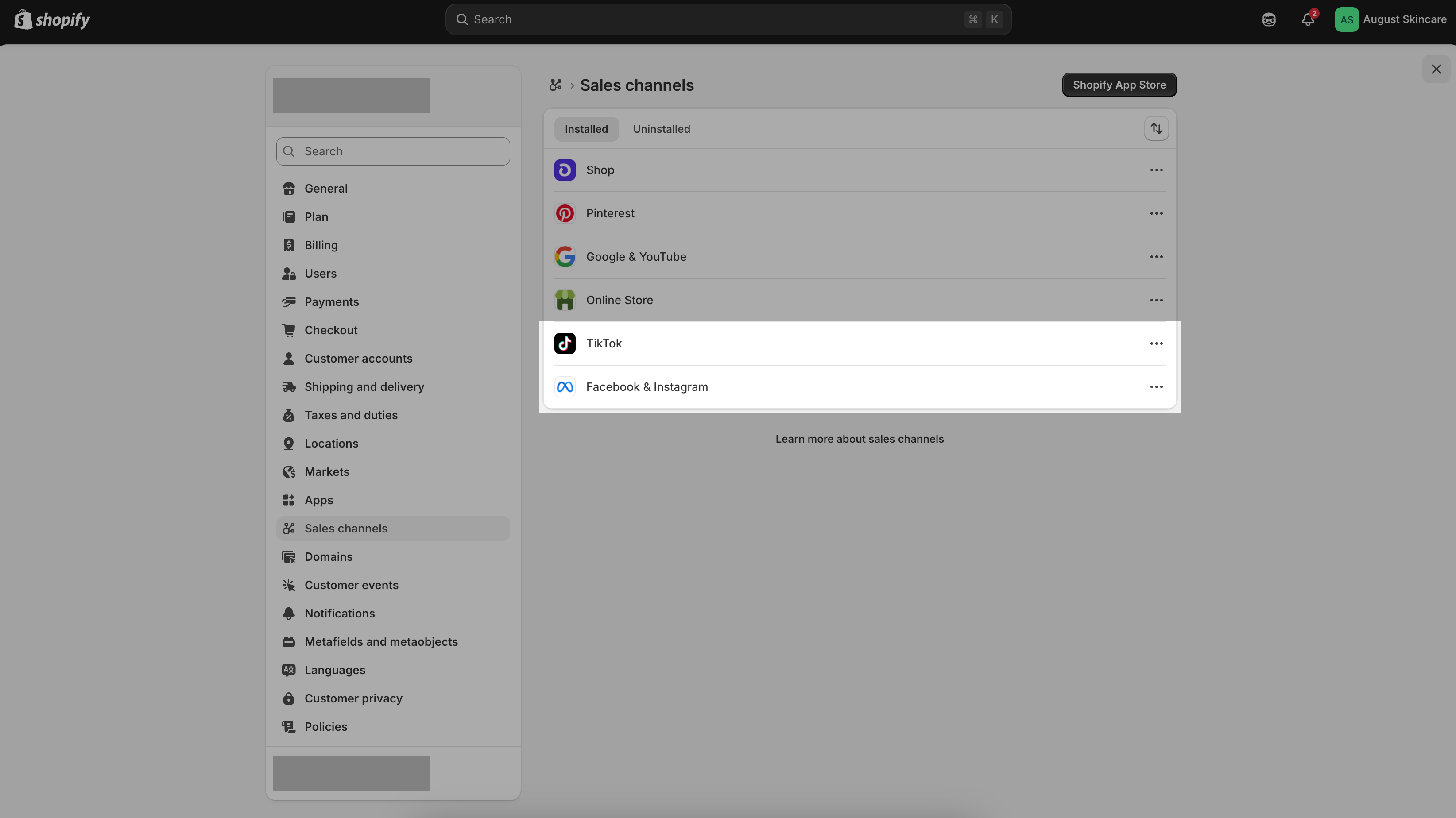Screen dimensions: 1456x818
Task: Open Billing settings
Action: click(x=393, y=245)
